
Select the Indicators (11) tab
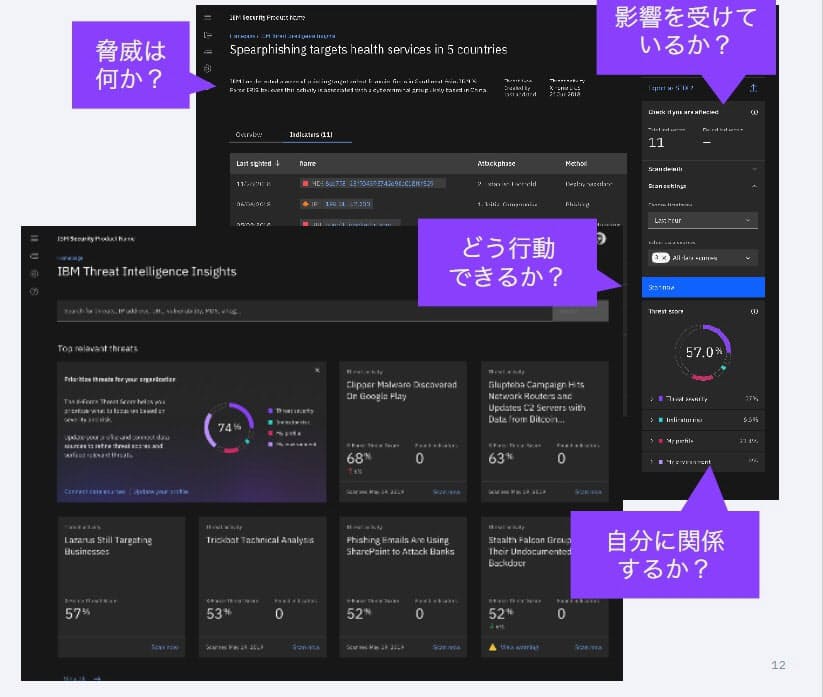(310, 134)
